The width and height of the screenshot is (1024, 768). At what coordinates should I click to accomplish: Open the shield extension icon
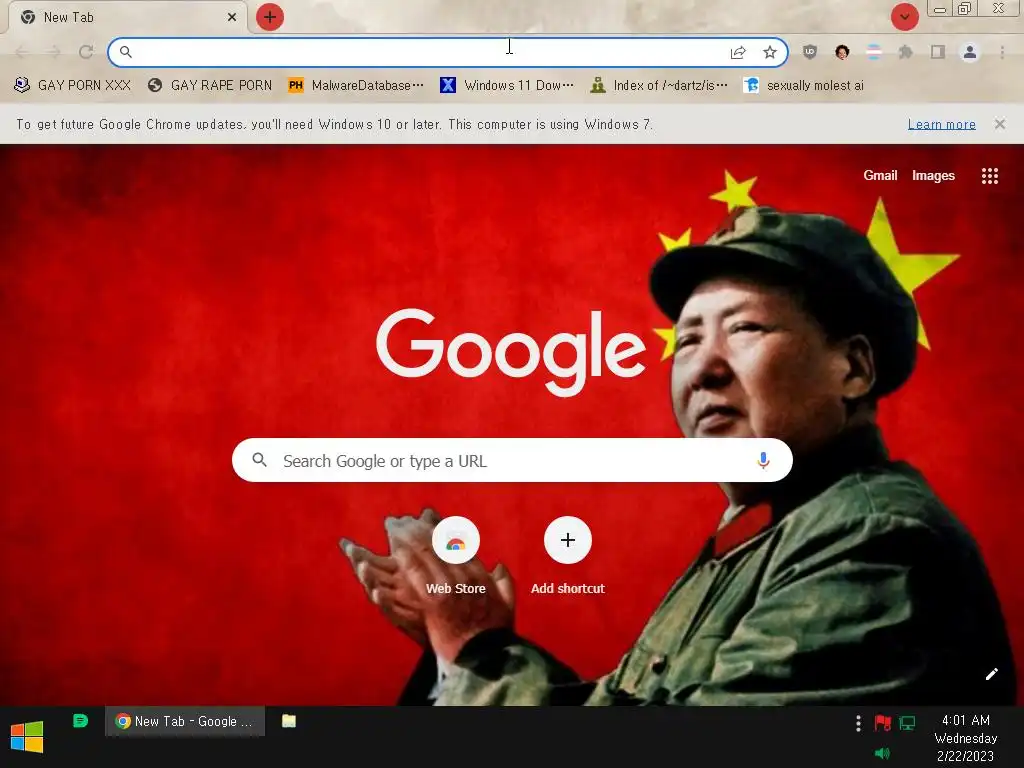tap(810, 52)
